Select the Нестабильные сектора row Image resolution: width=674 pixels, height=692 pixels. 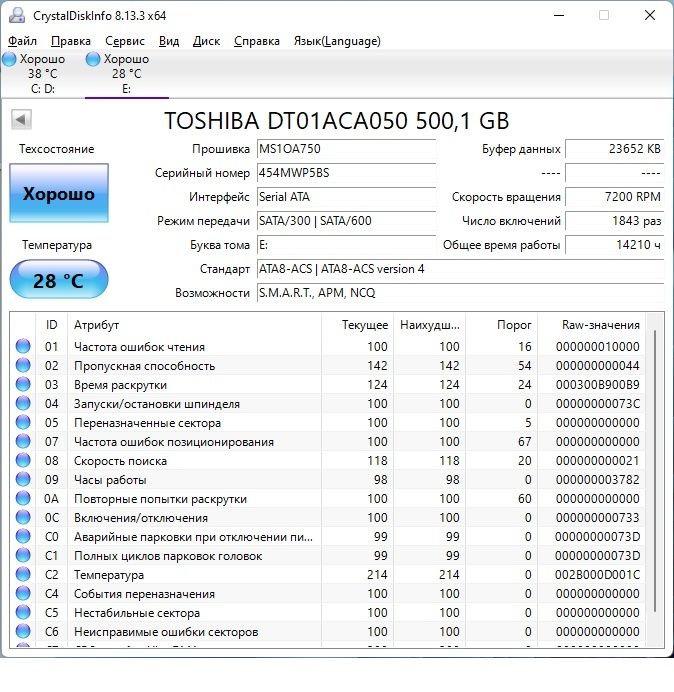click(328, 613)
